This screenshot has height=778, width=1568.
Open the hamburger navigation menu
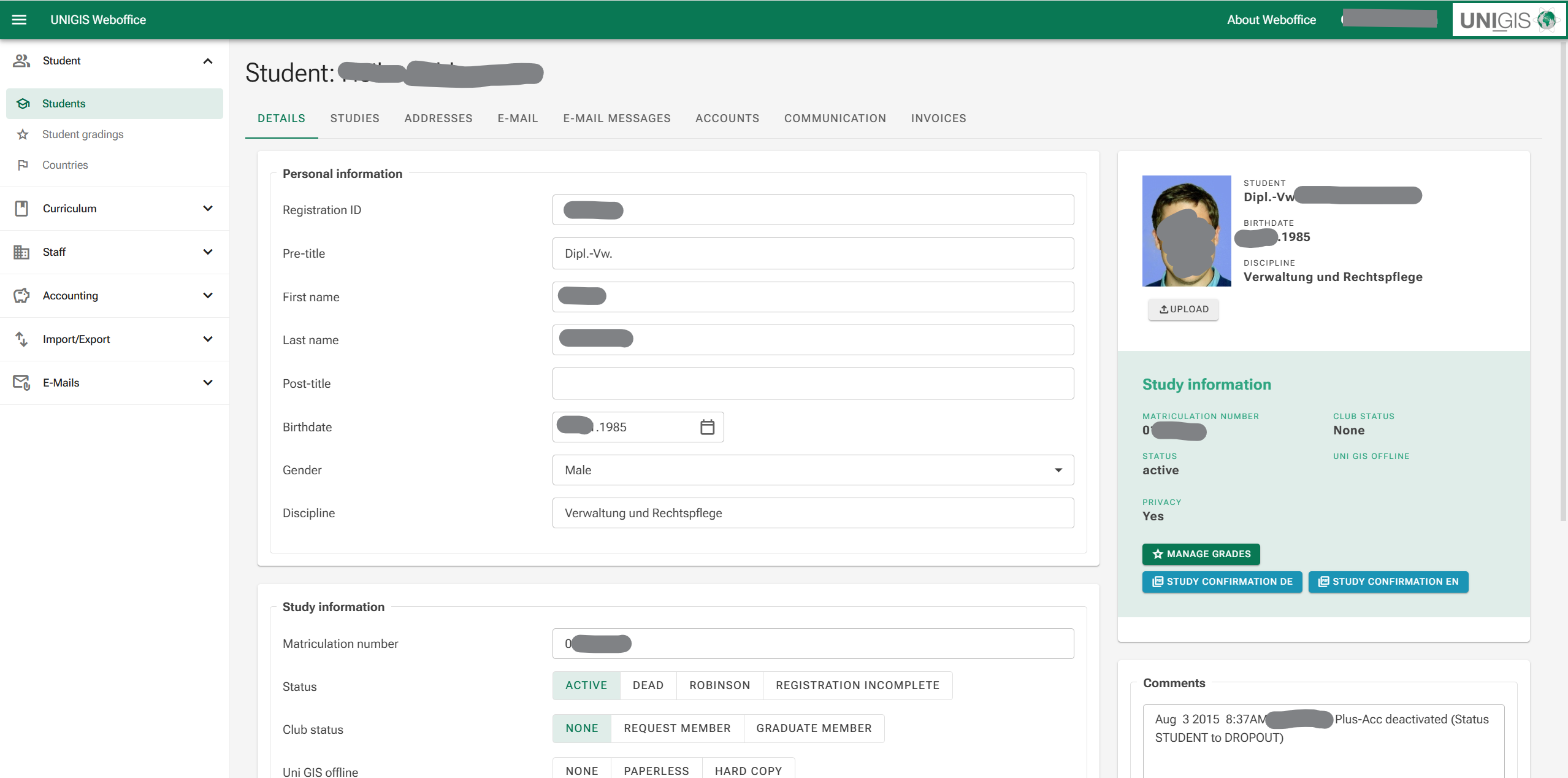click(20, 20)
